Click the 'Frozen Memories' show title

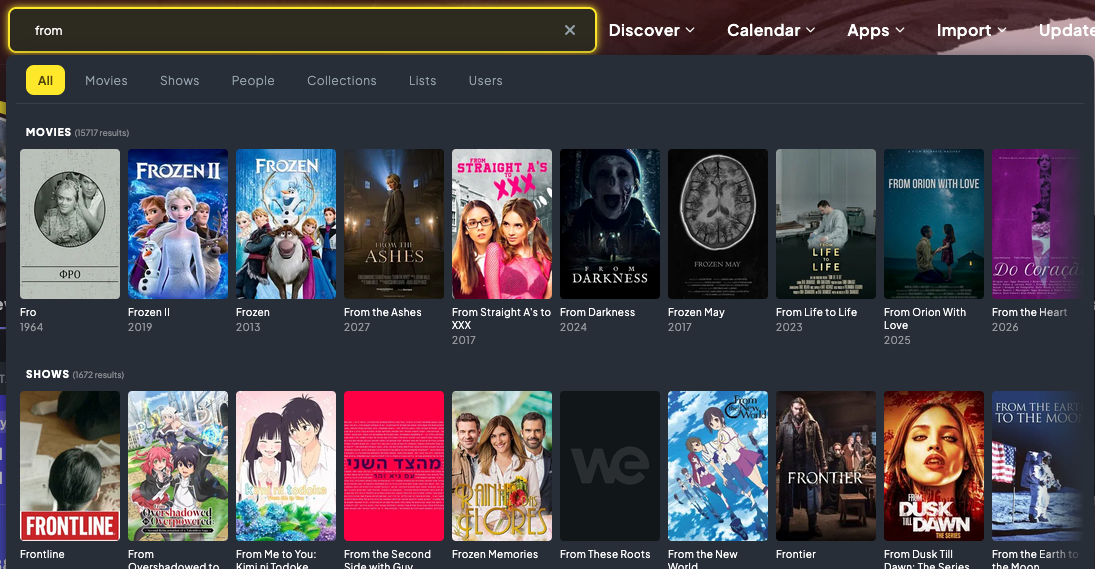[495, 554]
